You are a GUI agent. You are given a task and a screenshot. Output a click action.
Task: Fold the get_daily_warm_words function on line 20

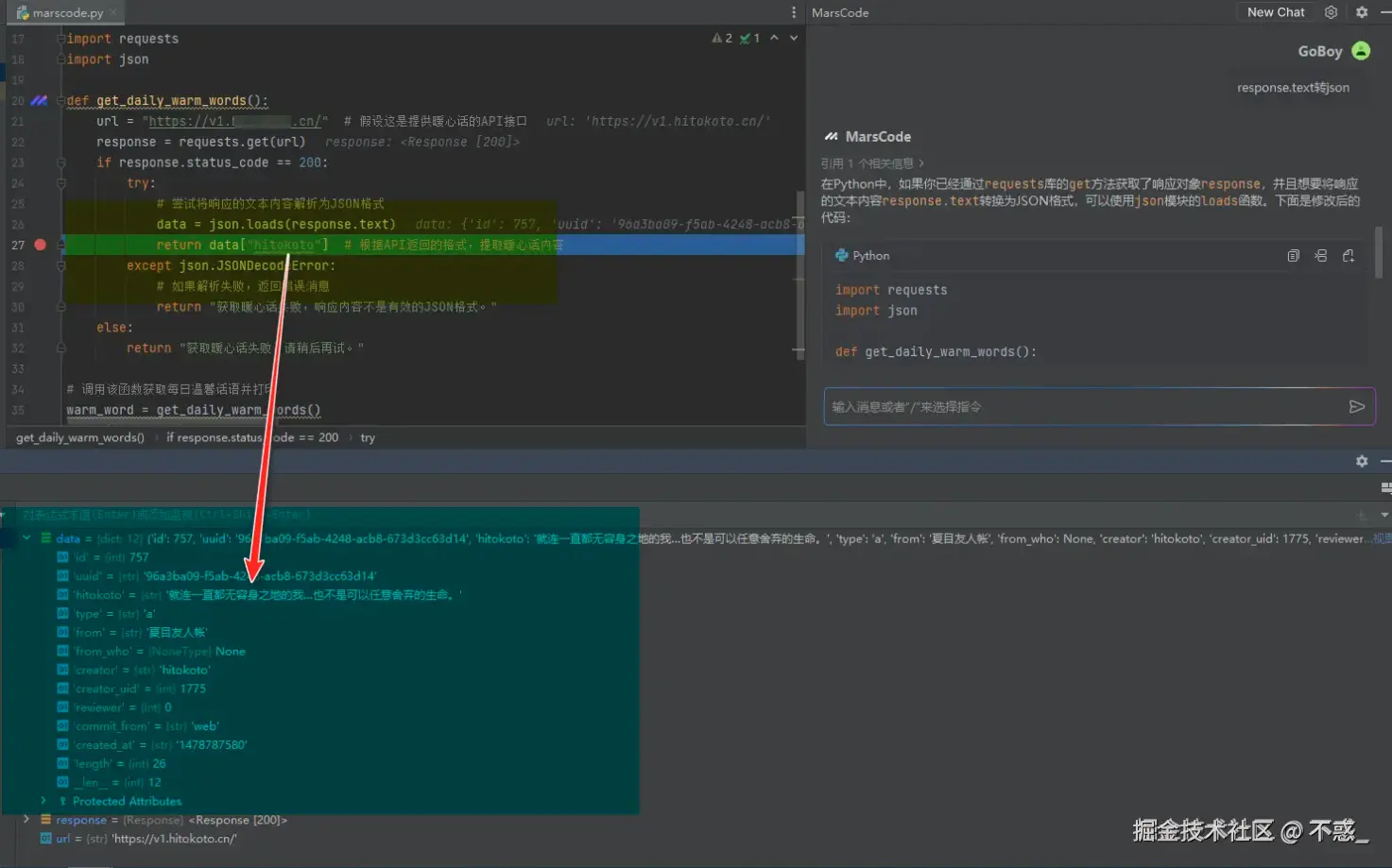coord(60,100)
